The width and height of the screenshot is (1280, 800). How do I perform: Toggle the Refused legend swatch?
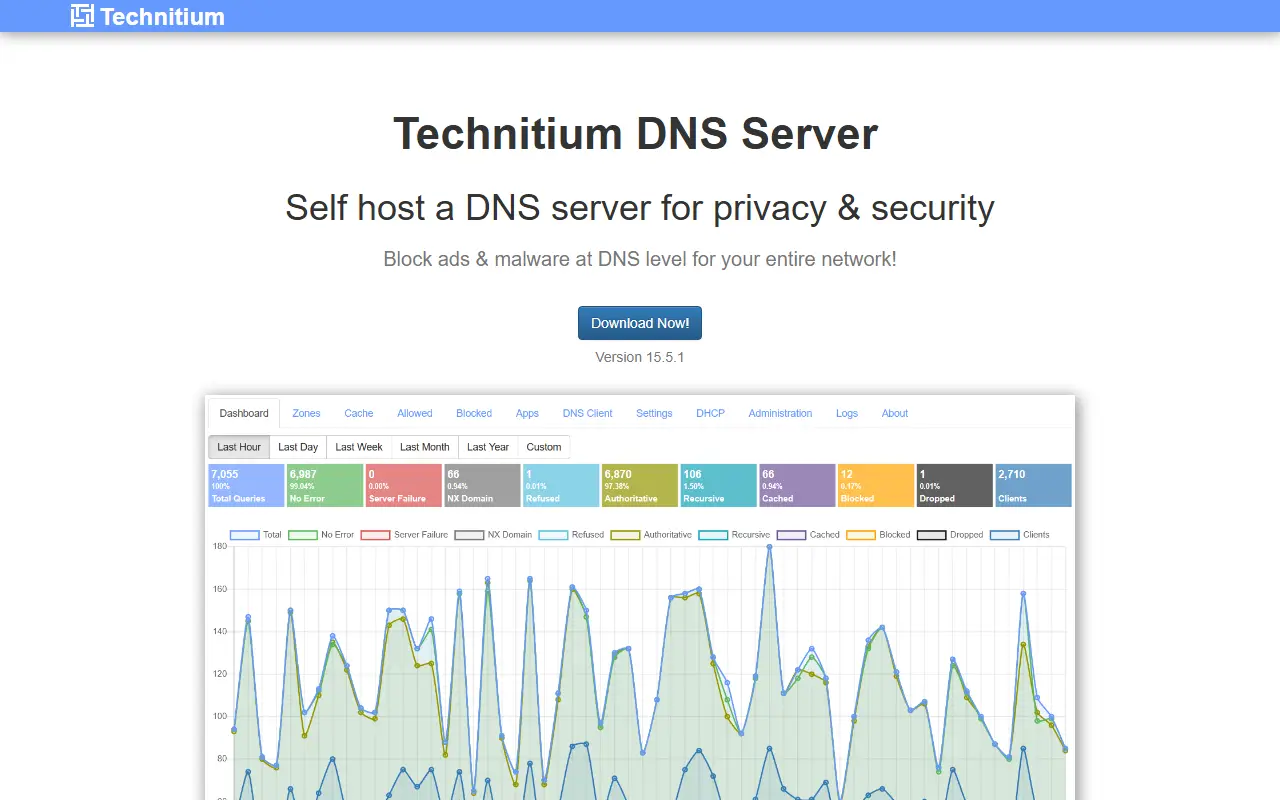click(x=553, y=535)
